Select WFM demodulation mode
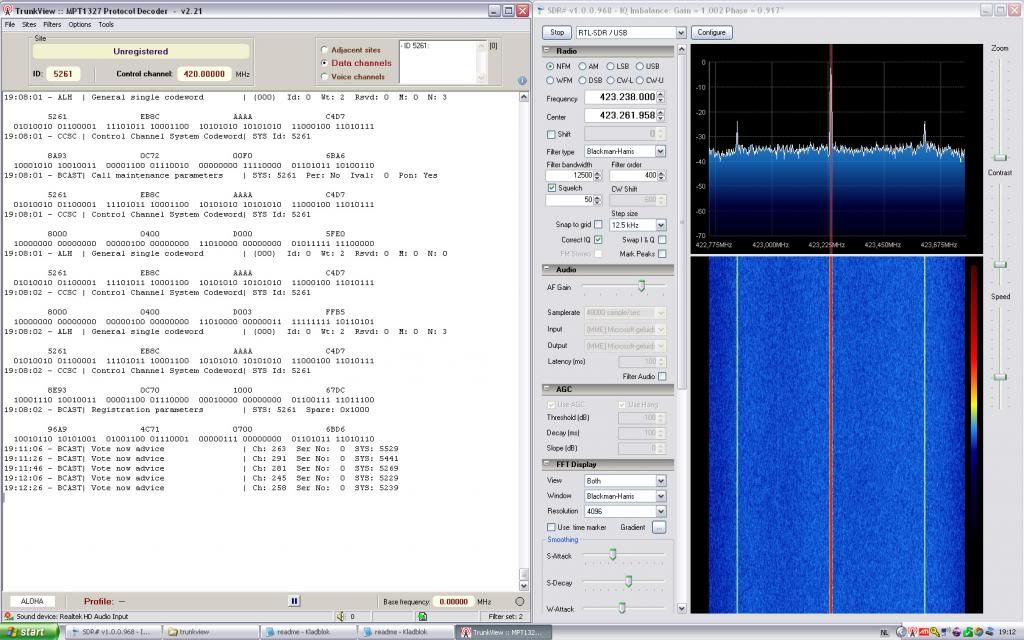 click(550, 80)
